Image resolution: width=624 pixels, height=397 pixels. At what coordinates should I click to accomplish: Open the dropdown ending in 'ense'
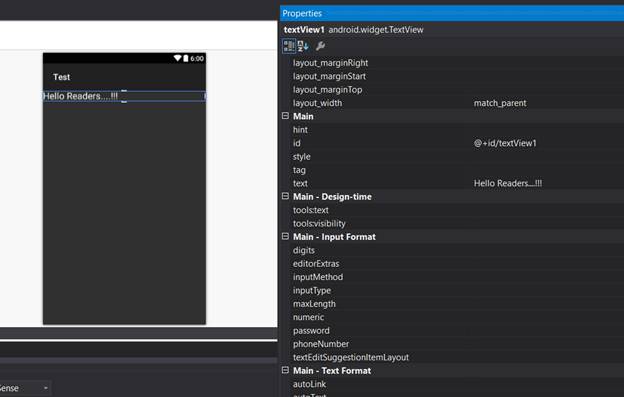pyautogui.click(x=25, y=388)
